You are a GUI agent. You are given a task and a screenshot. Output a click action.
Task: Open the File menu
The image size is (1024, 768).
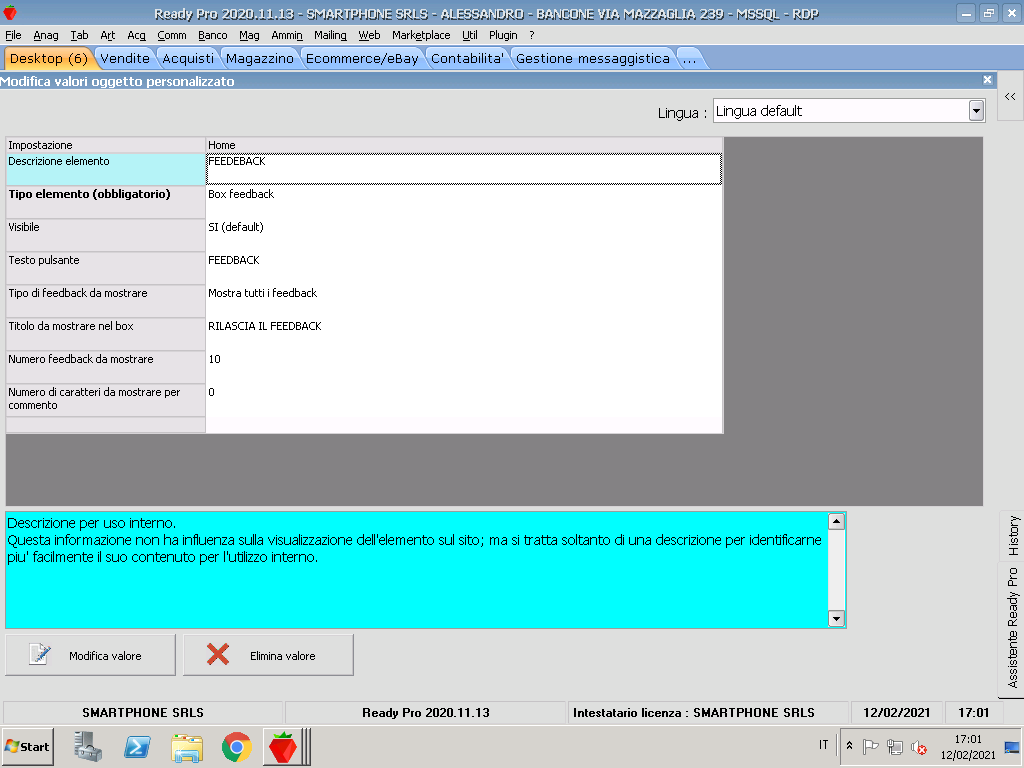coord(13,35)
